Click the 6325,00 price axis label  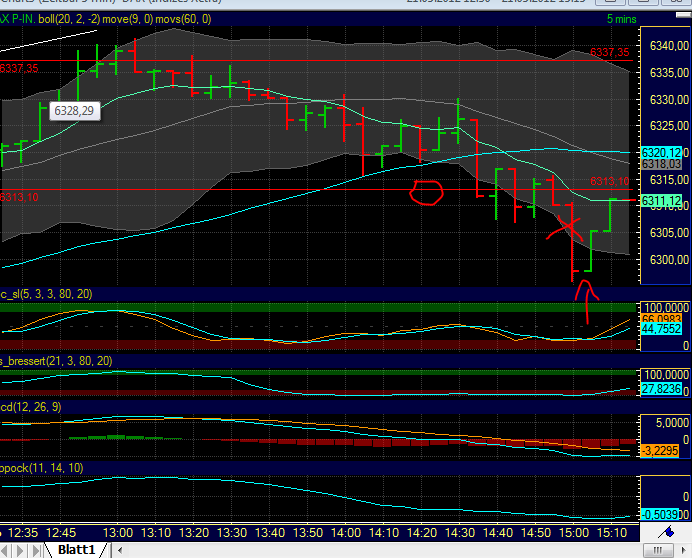tap(669, 126)
